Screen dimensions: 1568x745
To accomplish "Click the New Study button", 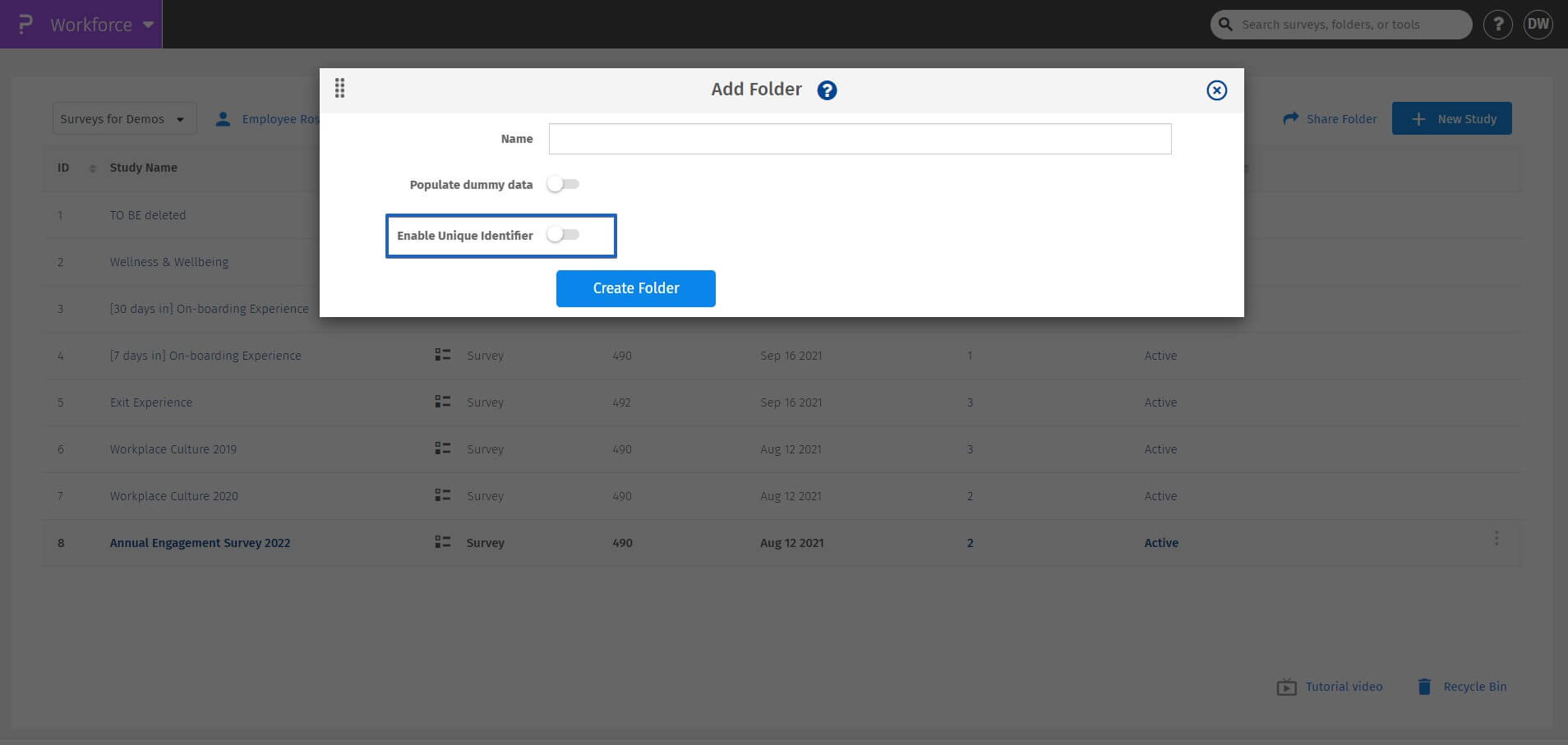I will pos(1451,119).
